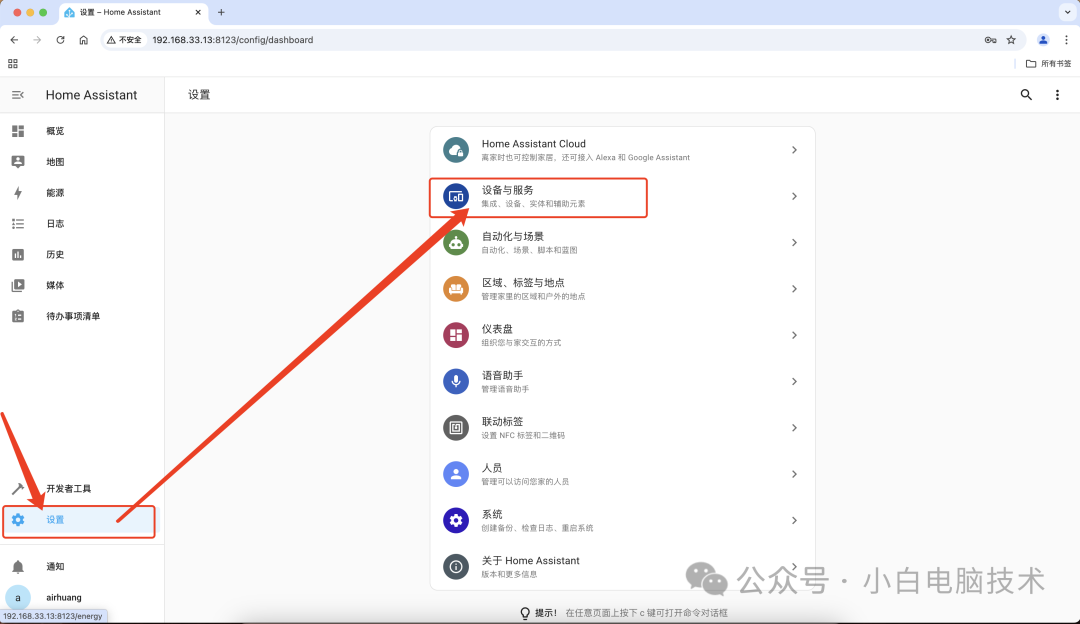Expand the 自动化与场景 row chevron
This screenshot has width=1080, height=624.
[x=794, y=242]
